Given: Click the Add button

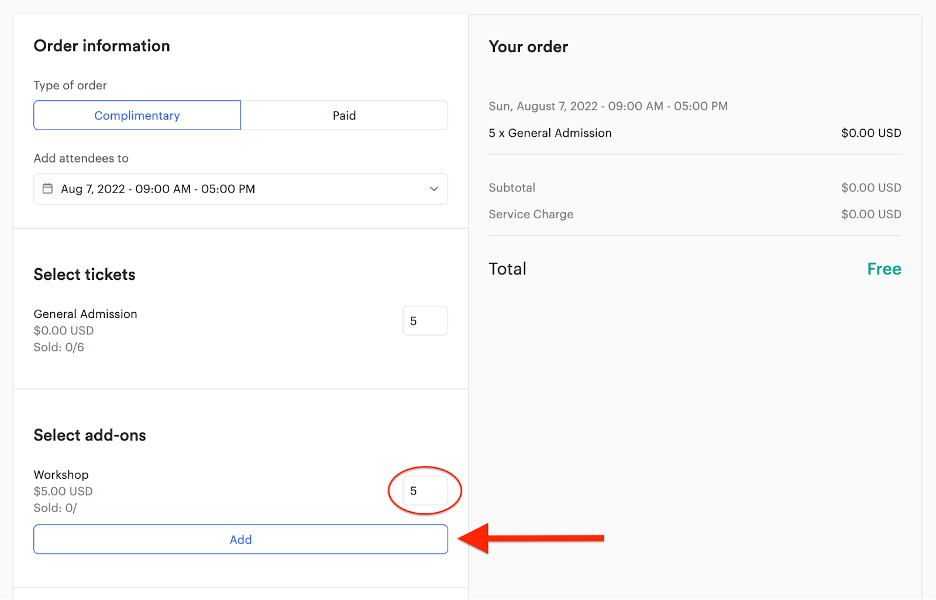Looking at the screenshot, I should 241,539.
